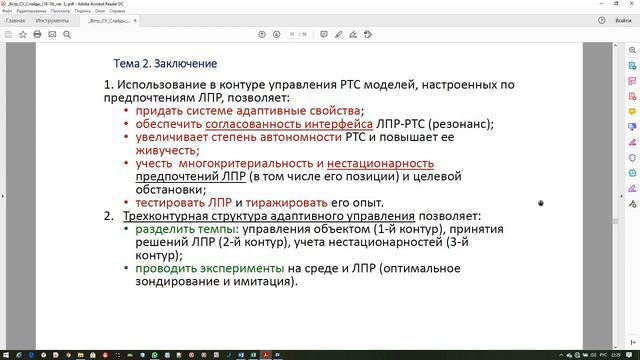This screenshot has height=360, width=640.
Task: Click the slide heading 'Тема 2. Заключение'
Action: (165, 64)
